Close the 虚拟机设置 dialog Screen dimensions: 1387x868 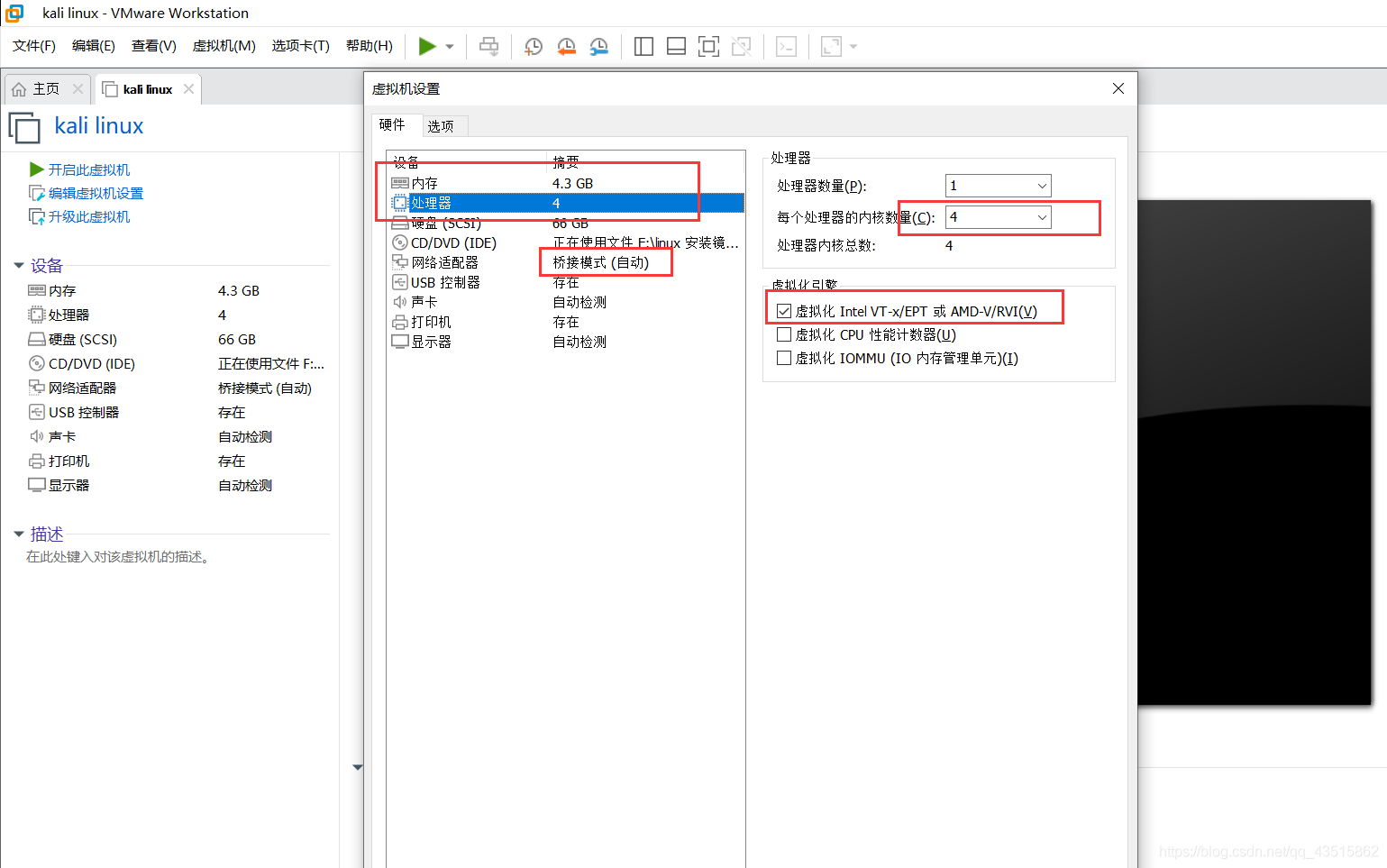tap(1118, 88)
